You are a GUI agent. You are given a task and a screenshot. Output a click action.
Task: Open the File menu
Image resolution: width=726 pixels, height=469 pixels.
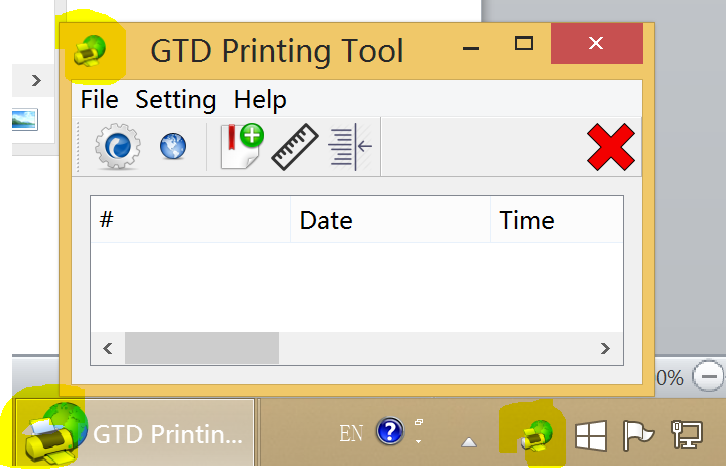pos(100,99)
